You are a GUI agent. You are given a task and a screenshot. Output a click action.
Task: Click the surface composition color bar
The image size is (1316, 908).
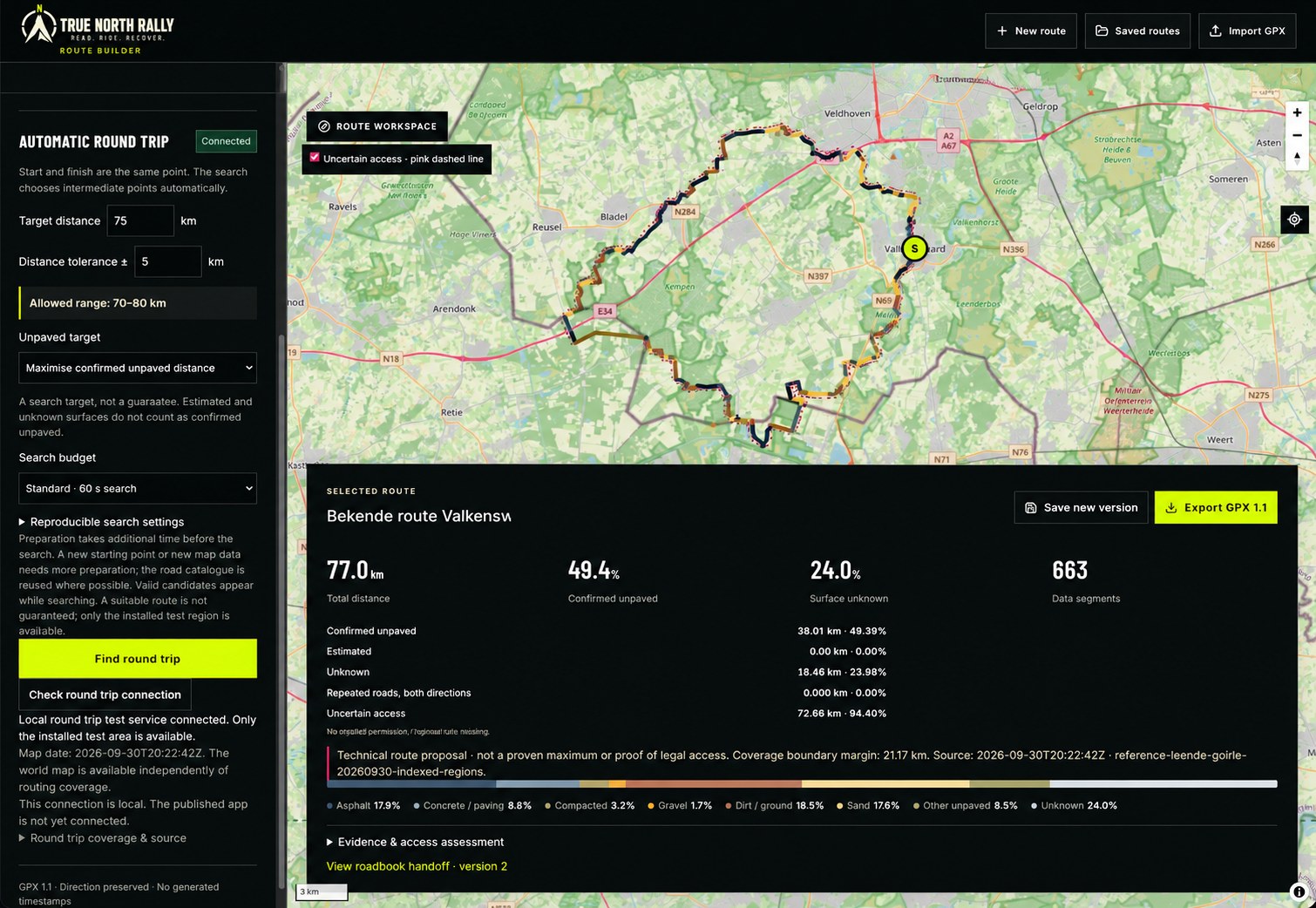pyautogui.click(x=802, y=784)
